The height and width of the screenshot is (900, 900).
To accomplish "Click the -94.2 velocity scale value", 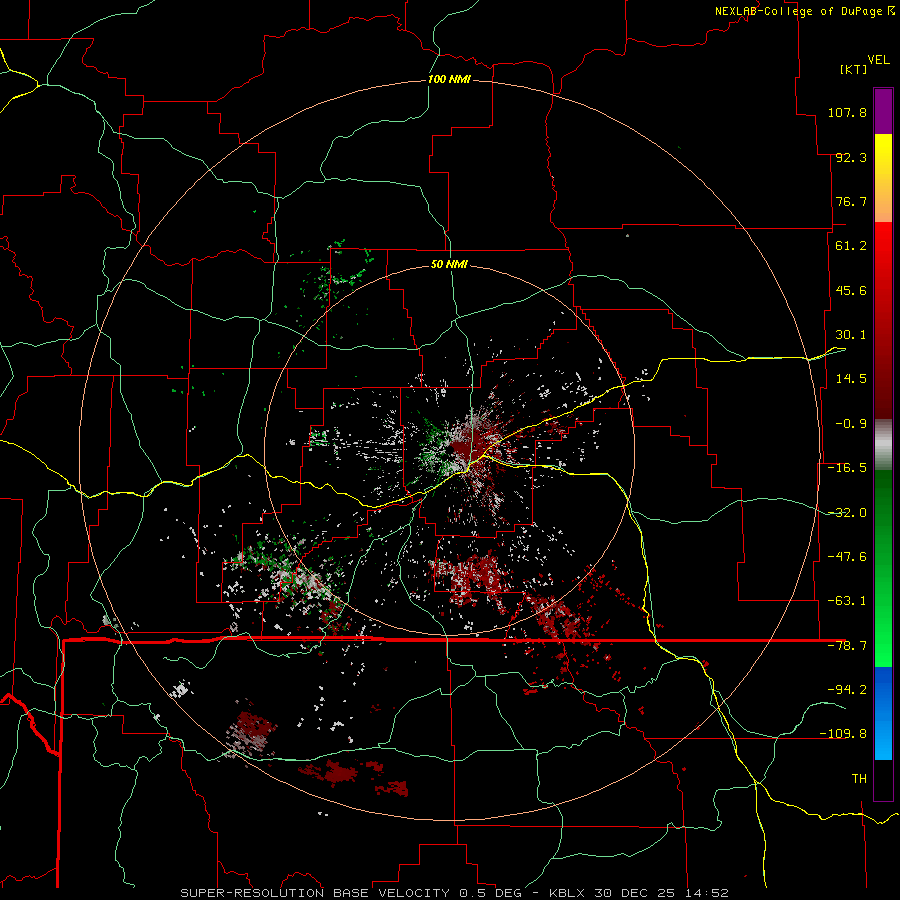I will [x=847, y=689].
